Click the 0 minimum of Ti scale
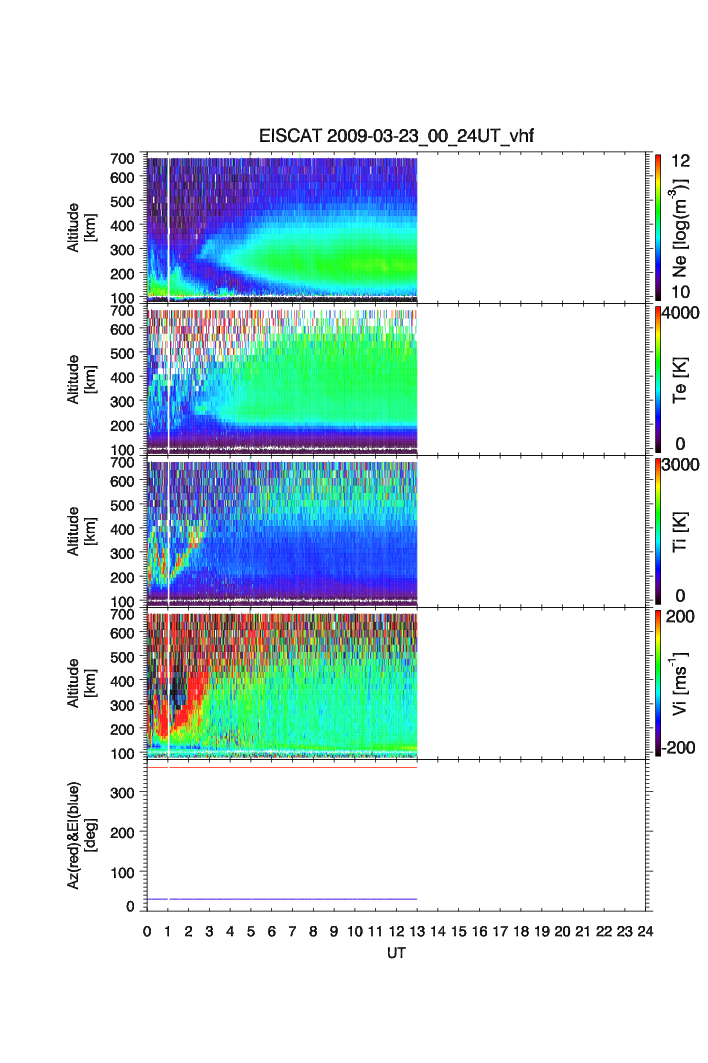The height and width of the screenshot is (1063, 708). click(680, 596)
